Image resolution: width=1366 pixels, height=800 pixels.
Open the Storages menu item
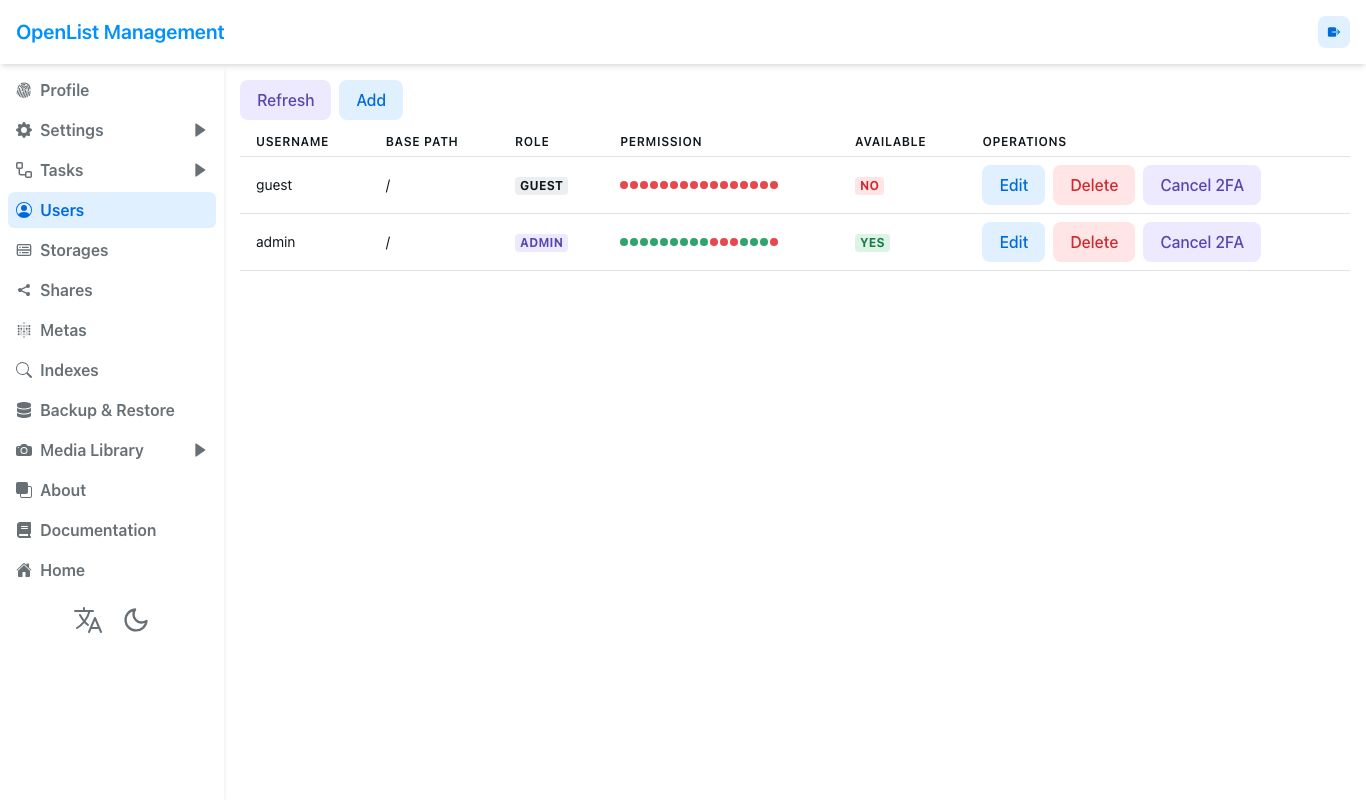pos(112,250)
